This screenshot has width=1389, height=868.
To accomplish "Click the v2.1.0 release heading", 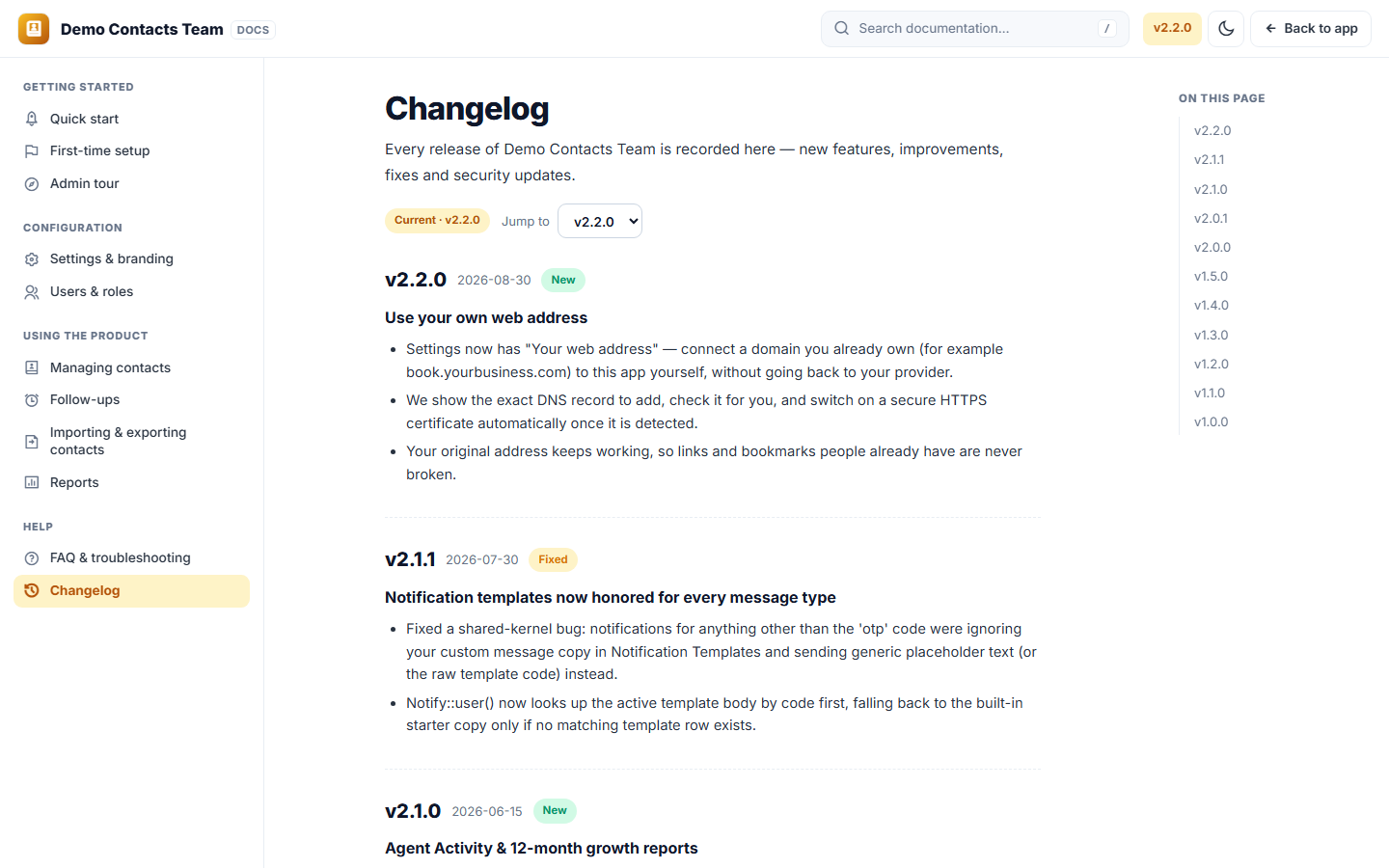I will (x=413, y=811).
